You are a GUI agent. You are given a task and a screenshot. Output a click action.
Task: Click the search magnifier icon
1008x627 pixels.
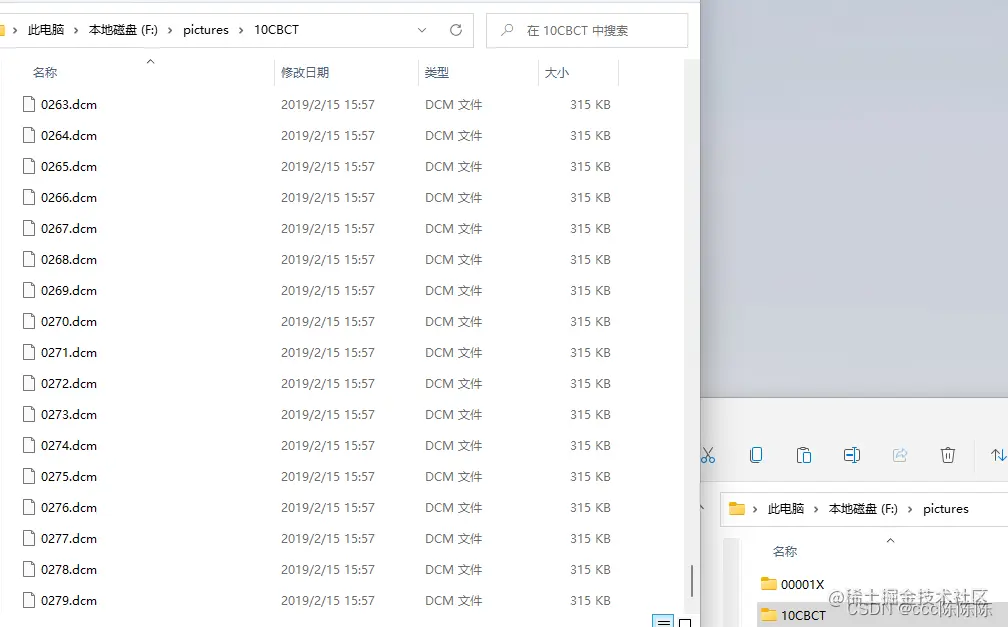pyautogui.click(x=507, y=30)
